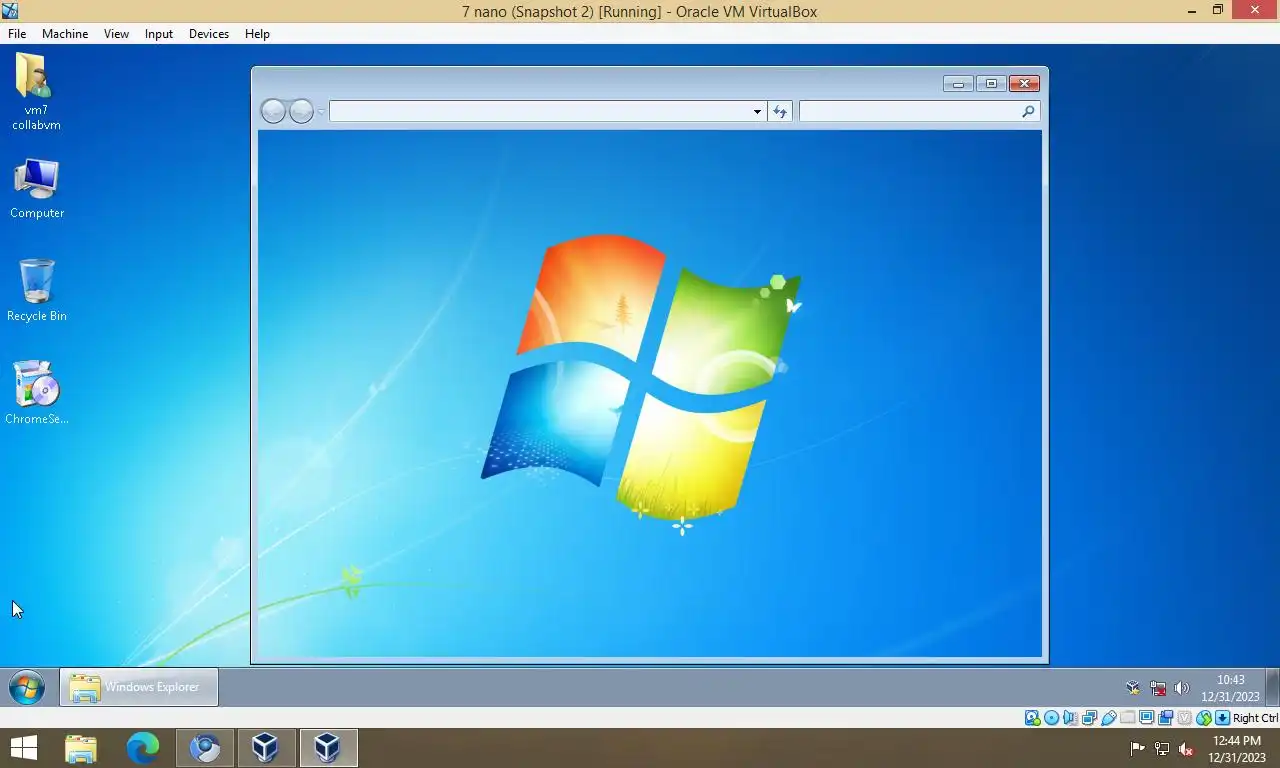This screenshot has width=1280, height=768.
Task: Click the optical disc indicator in VirtualBox status bar
Action: click(1051, 718)
